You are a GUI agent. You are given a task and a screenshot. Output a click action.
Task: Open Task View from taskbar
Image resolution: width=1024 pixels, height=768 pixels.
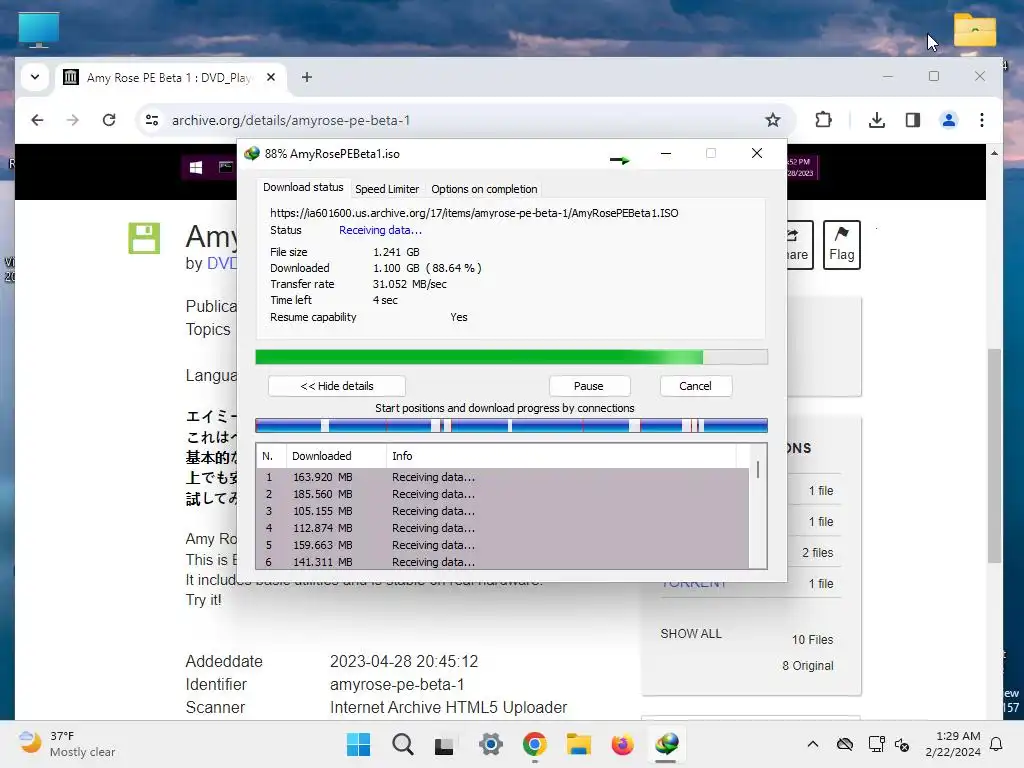tap(445, 744)
